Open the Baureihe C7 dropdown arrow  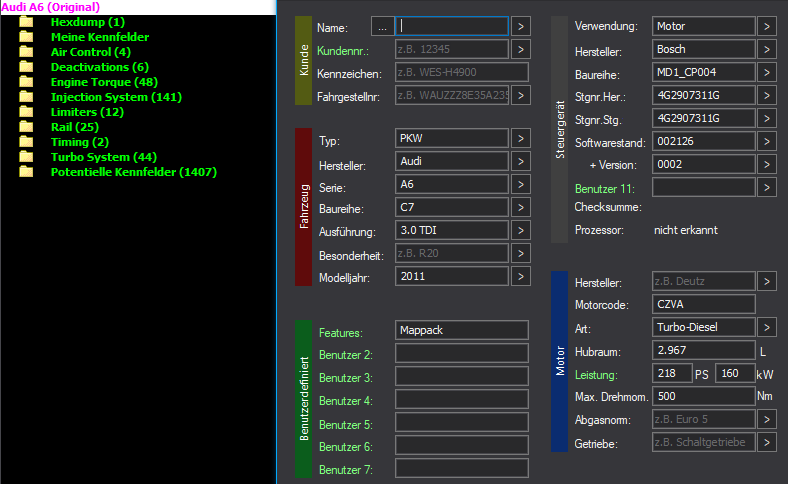(x=521, y=208)
